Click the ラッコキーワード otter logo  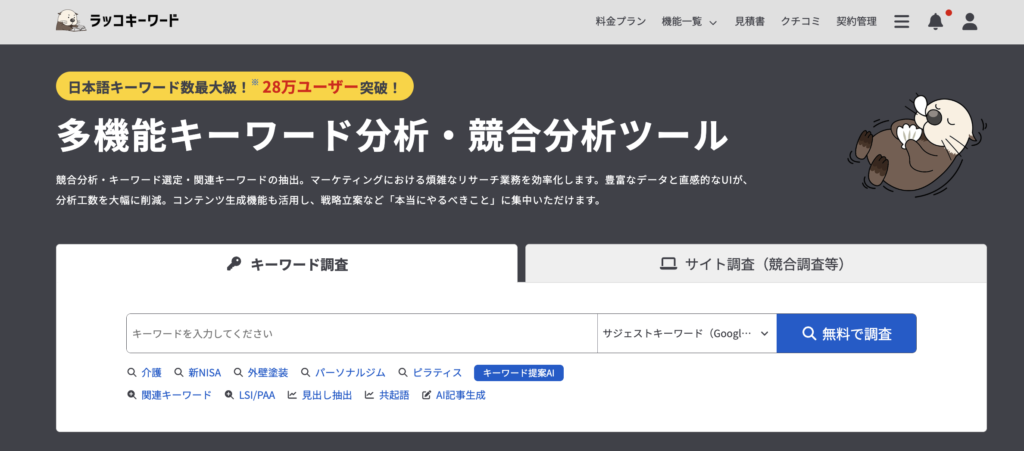click(117, 21)
